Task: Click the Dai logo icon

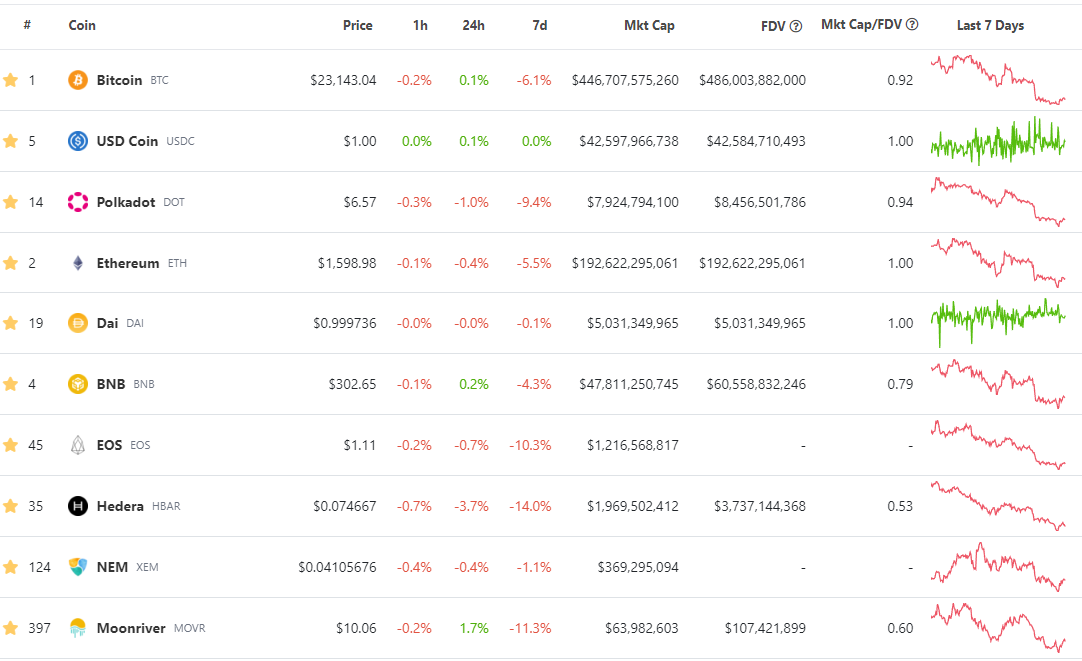Action: [78, 323]
